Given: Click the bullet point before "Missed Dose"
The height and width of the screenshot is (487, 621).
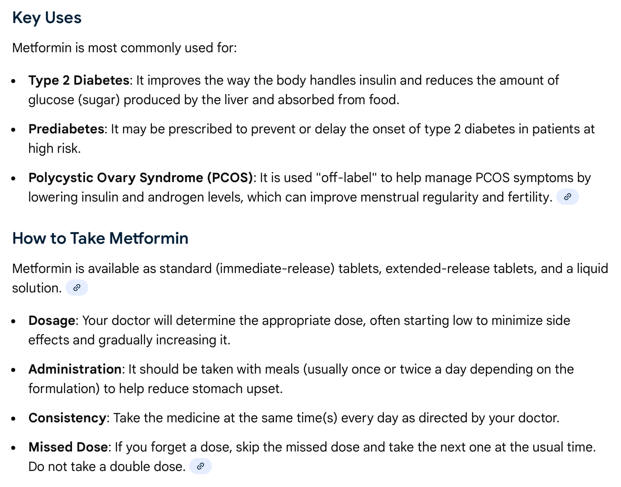Looking at the screenshot, I should pyautogui.click(x=15, y=447).
